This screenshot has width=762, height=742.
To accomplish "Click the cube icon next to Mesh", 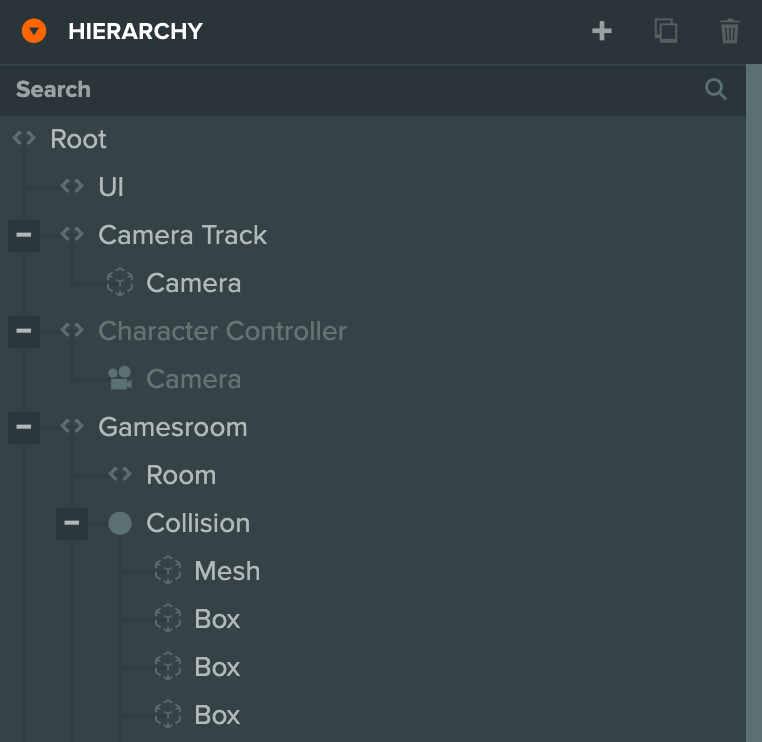I will click(168, 571).
